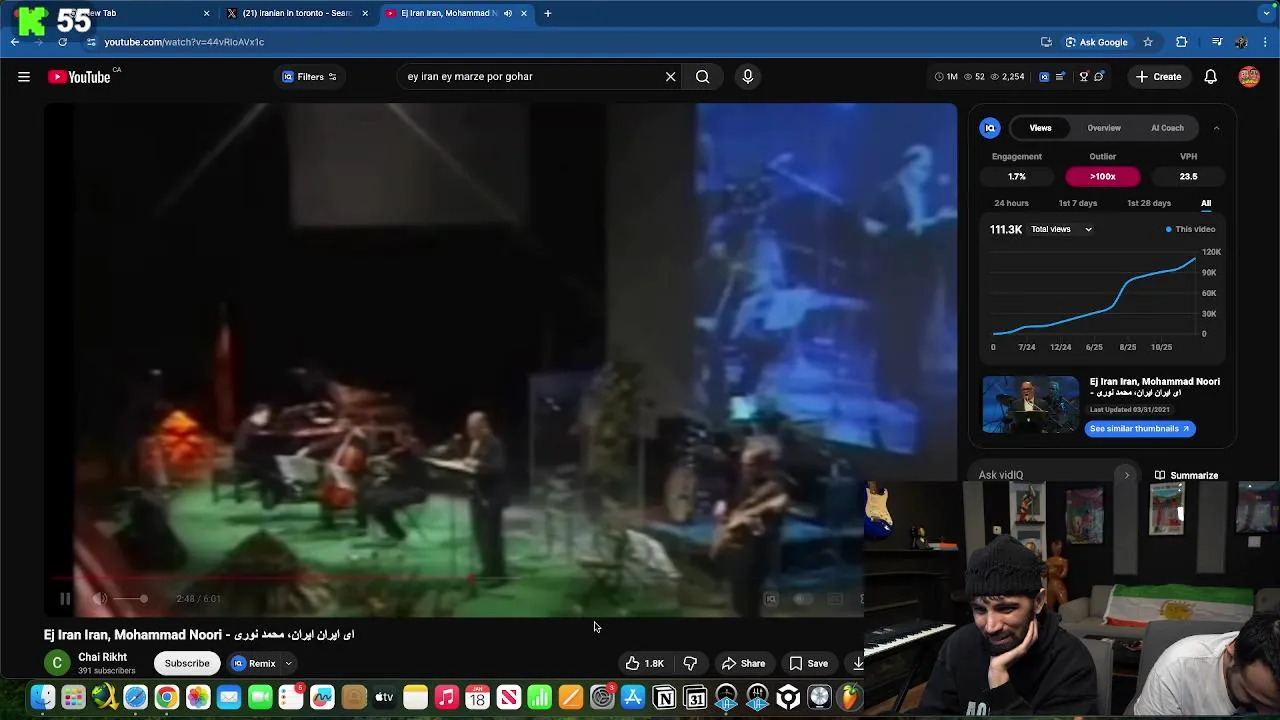Open Notion from the Dock
Screen dimensions: 1280x720
click(x=664, y=697)
